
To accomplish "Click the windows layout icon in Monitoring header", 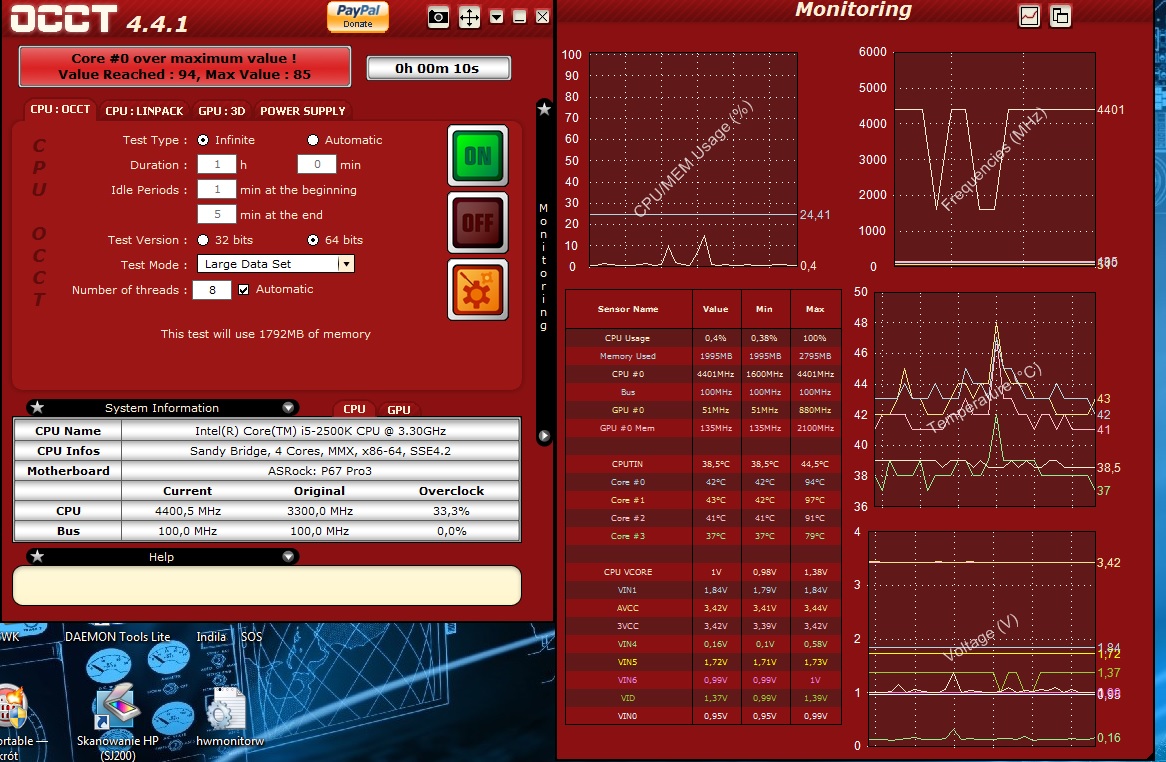I will [1060, 16].
